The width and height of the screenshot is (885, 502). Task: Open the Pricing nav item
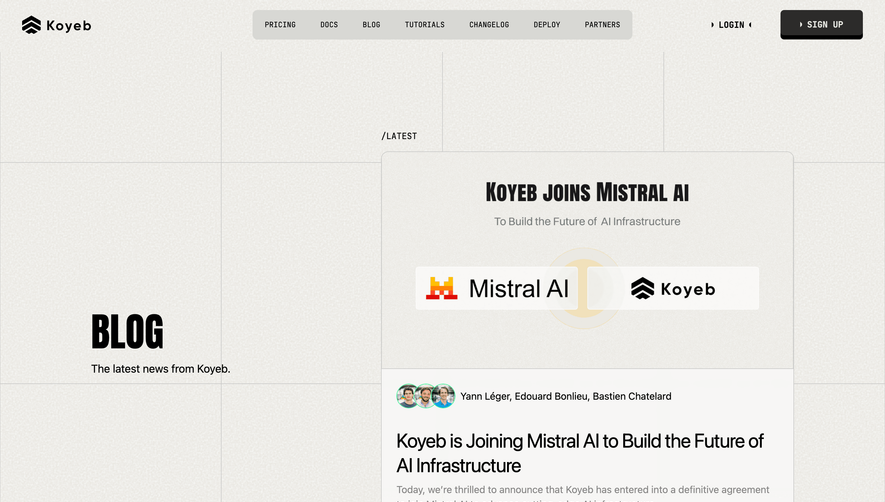(280, 25)
